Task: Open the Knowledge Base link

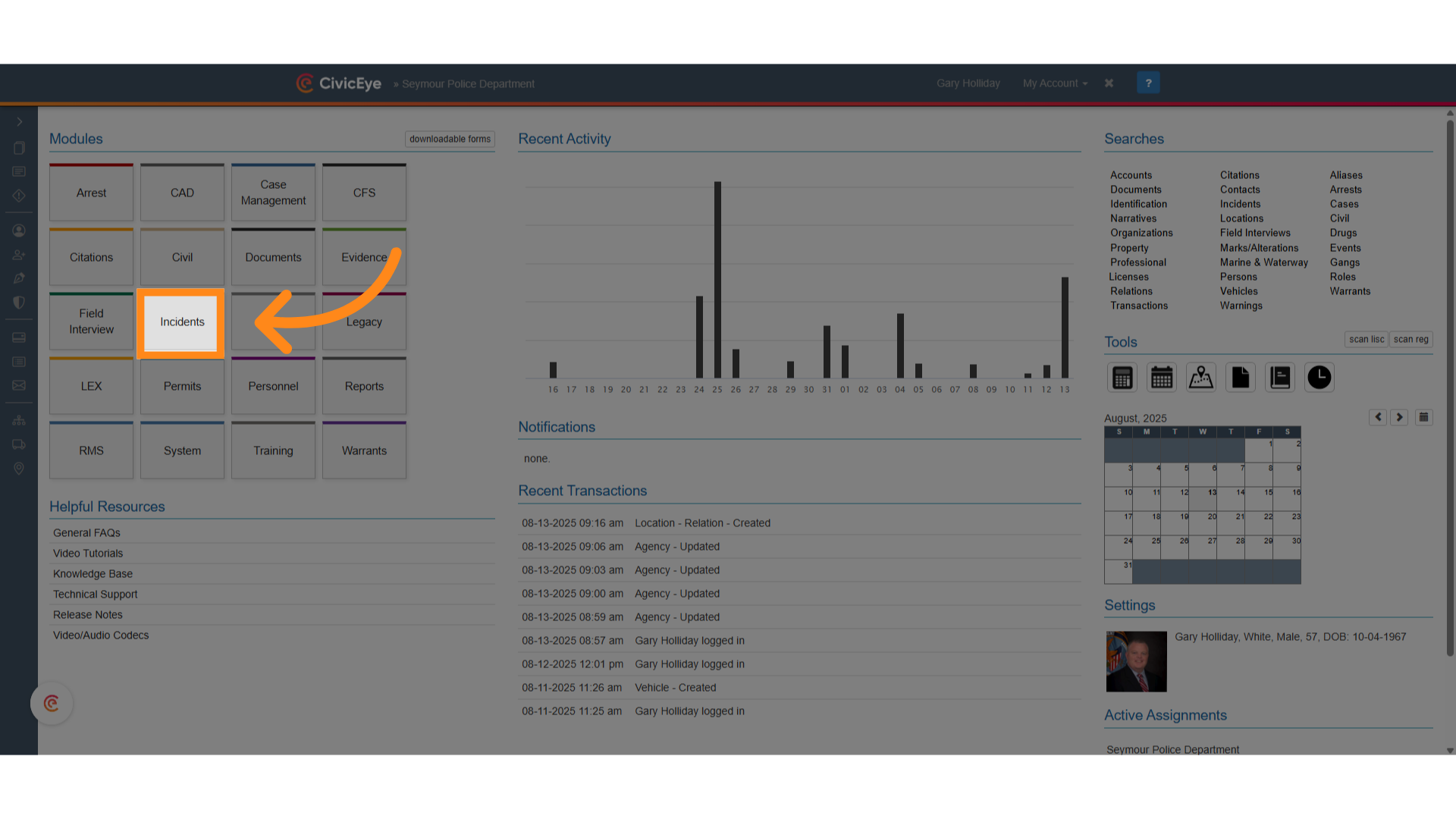Action: (93, 574)
